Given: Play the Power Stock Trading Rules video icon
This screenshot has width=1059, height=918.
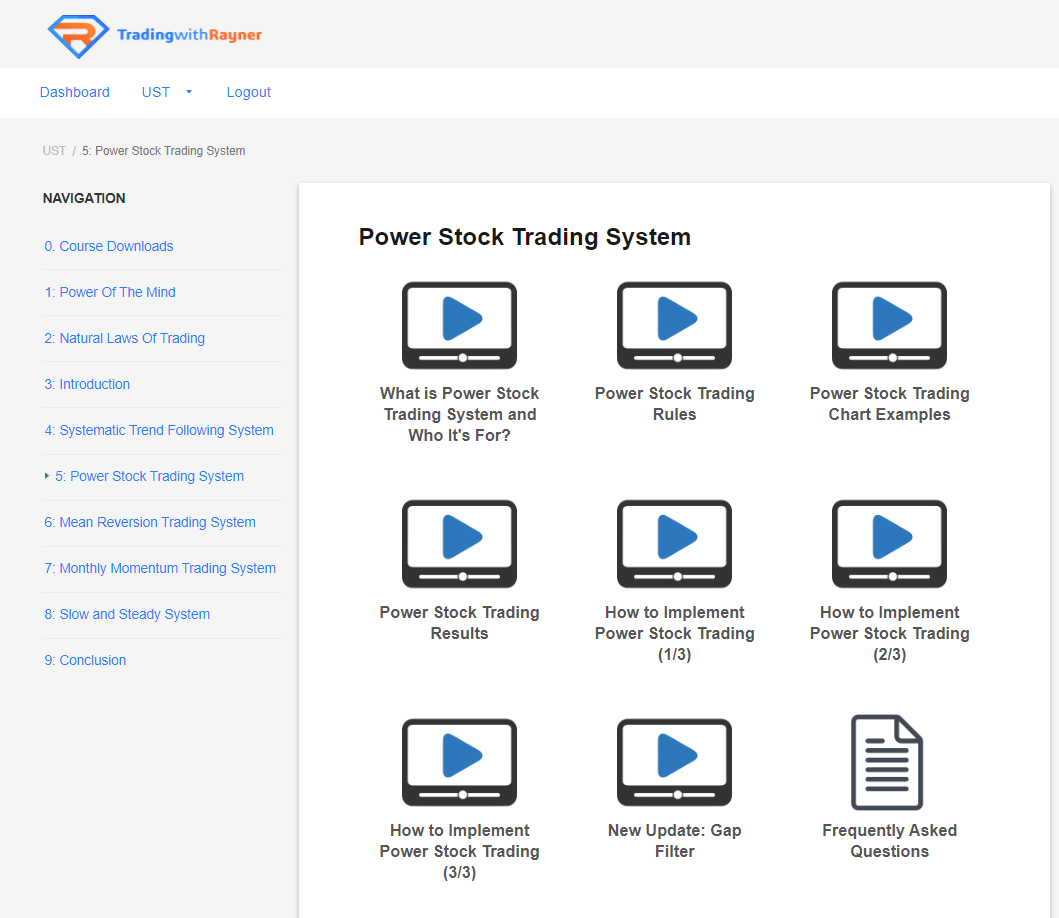Looking at the screenshot, I should [674, 325].
